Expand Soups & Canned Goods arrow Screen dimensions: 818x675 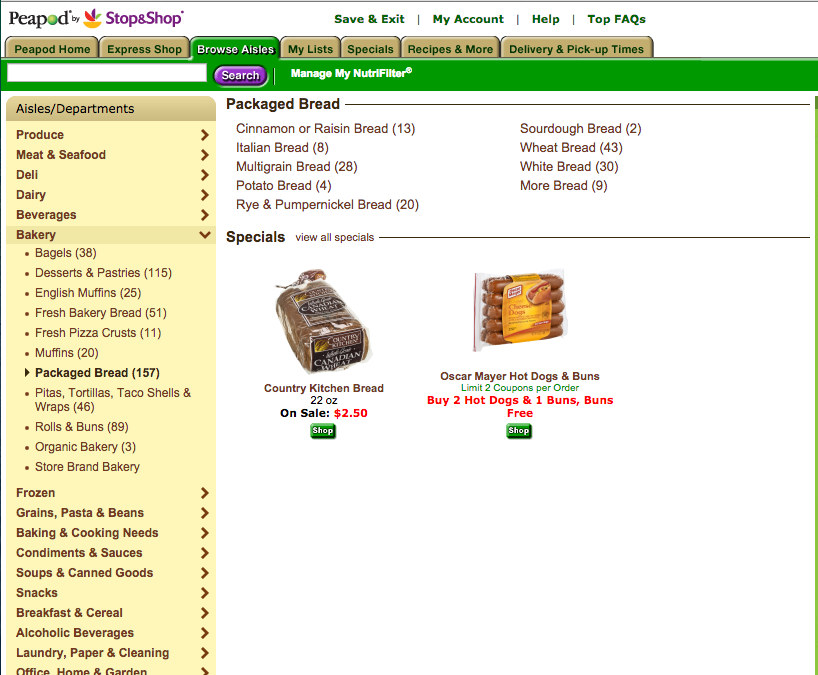(x=204, y=573)
